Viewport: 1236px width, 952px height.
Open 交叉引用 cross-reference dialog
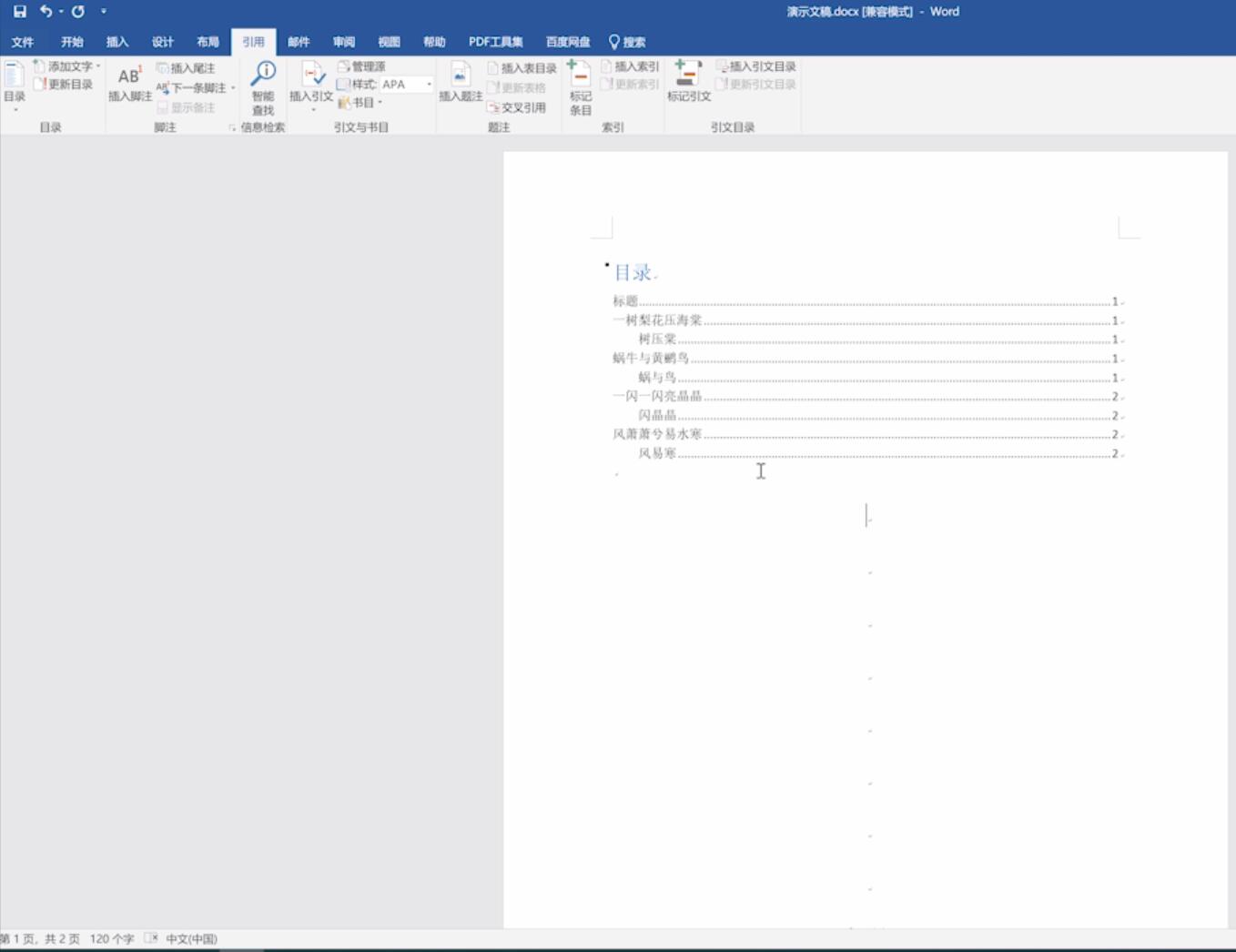coord(516,107)
